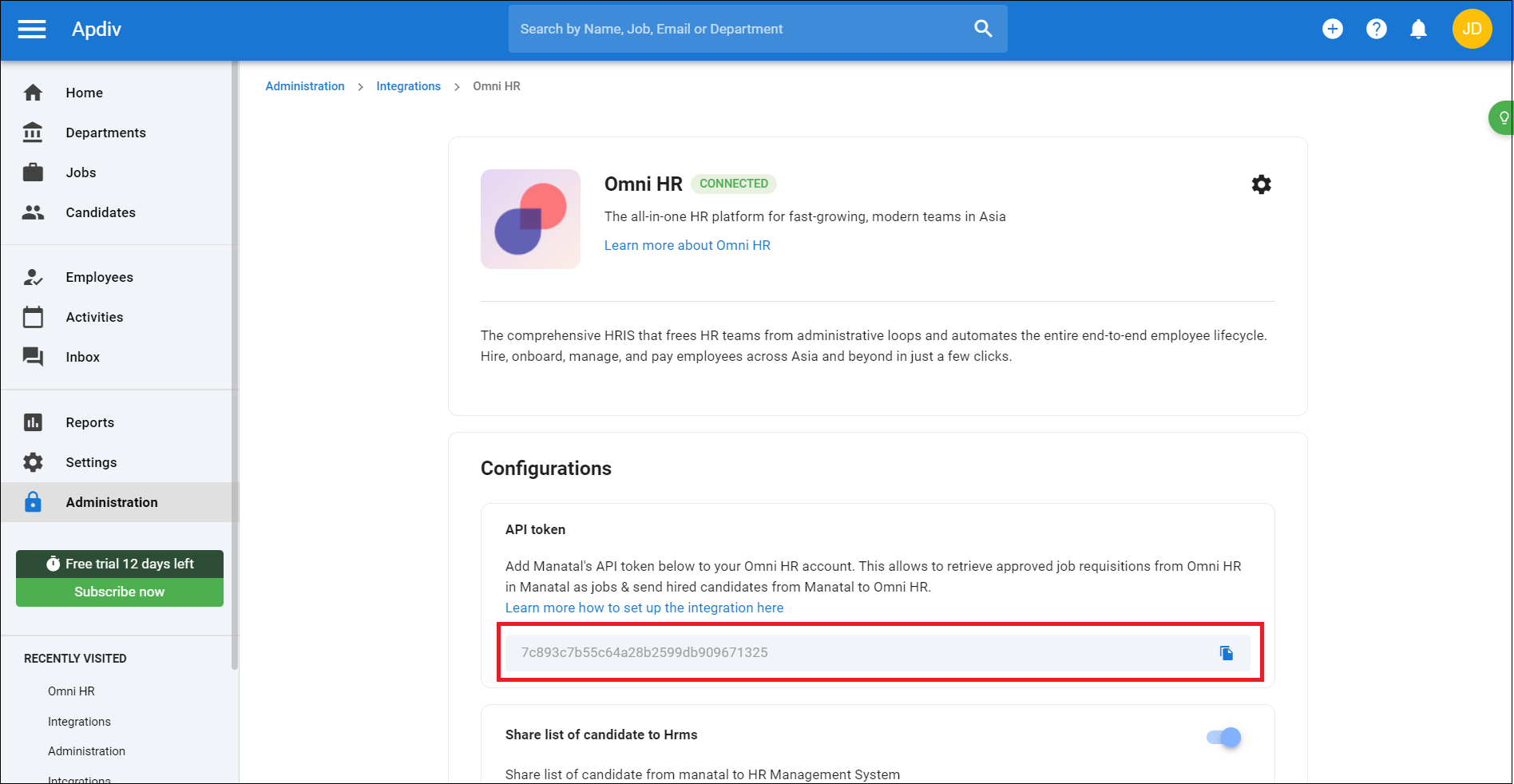Click the Activities calendar icon
Screen dimensions: 1514x784
coord(33,317)
